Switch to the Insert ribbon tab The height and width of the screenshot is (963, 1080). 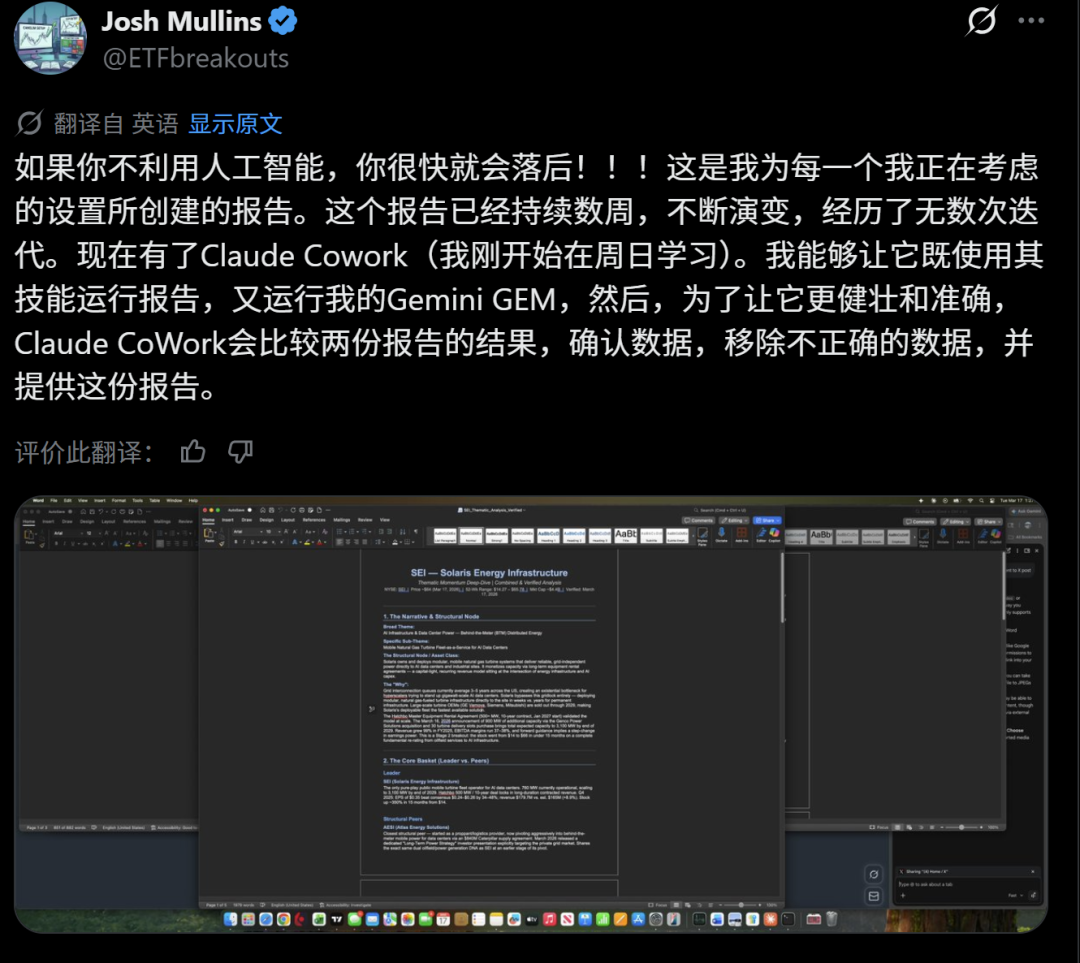point(226,519)
